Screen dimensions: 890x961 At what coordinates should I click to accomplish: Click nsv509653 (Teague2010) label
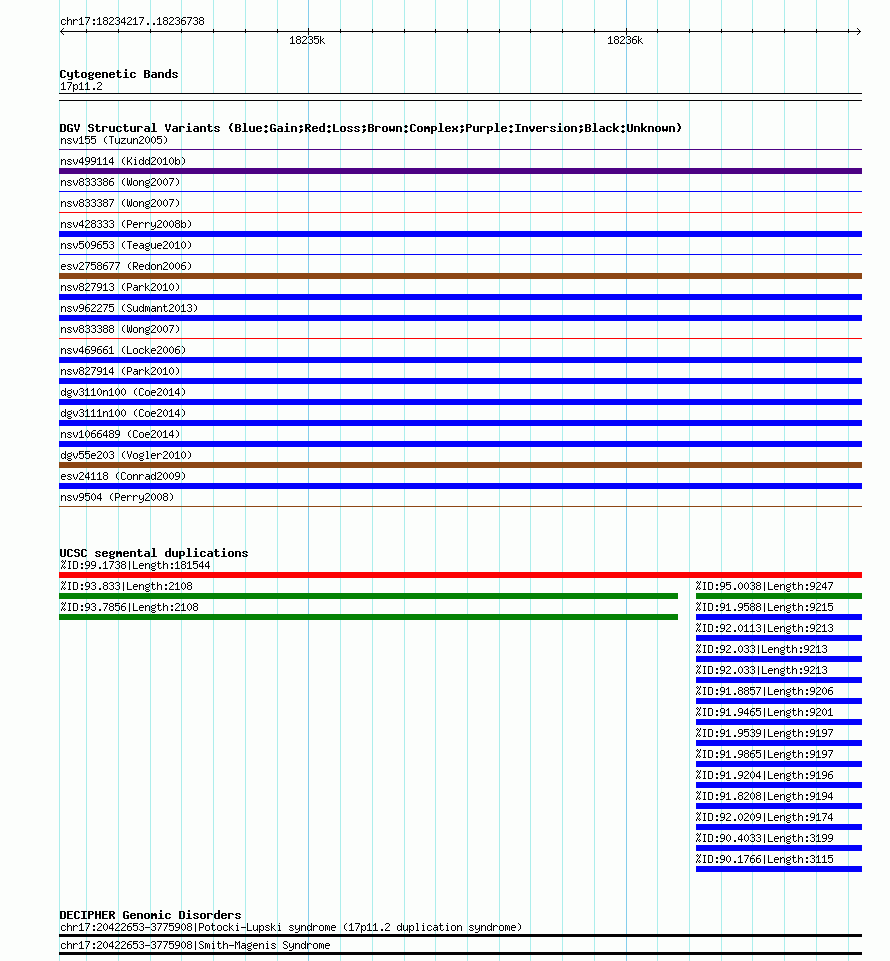(x=126, y=245)
